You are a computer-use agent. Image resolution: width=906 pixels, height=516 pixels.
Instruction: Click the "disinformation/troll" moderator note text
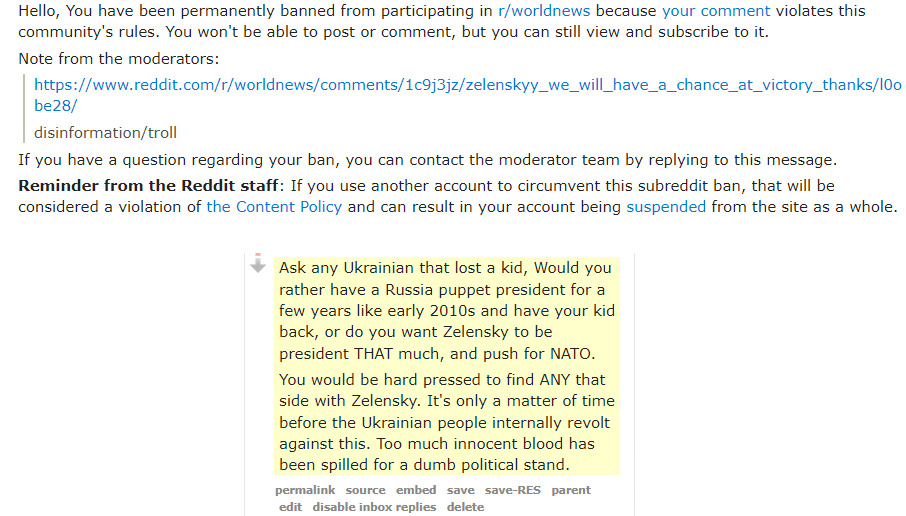[105, 133]
